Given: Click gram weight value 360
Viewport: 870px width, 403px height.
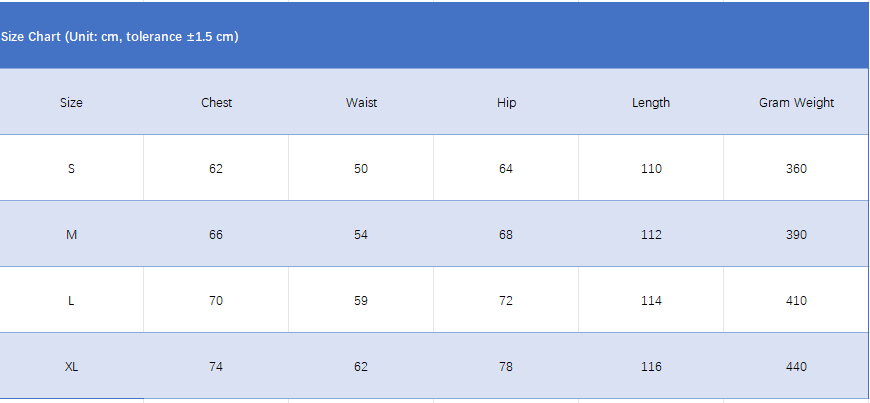Looking at the screenshot, I should pyautogui.click(x=796, y=169).
